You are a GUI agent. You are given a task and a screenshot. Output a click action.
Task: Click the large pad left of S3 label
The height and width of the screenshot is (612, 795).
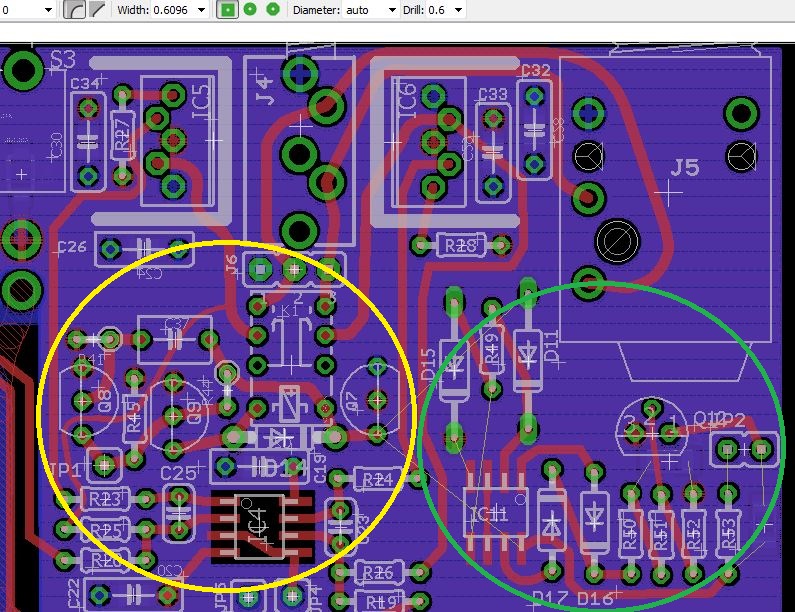pyautogui.click(x=23, y=70)
